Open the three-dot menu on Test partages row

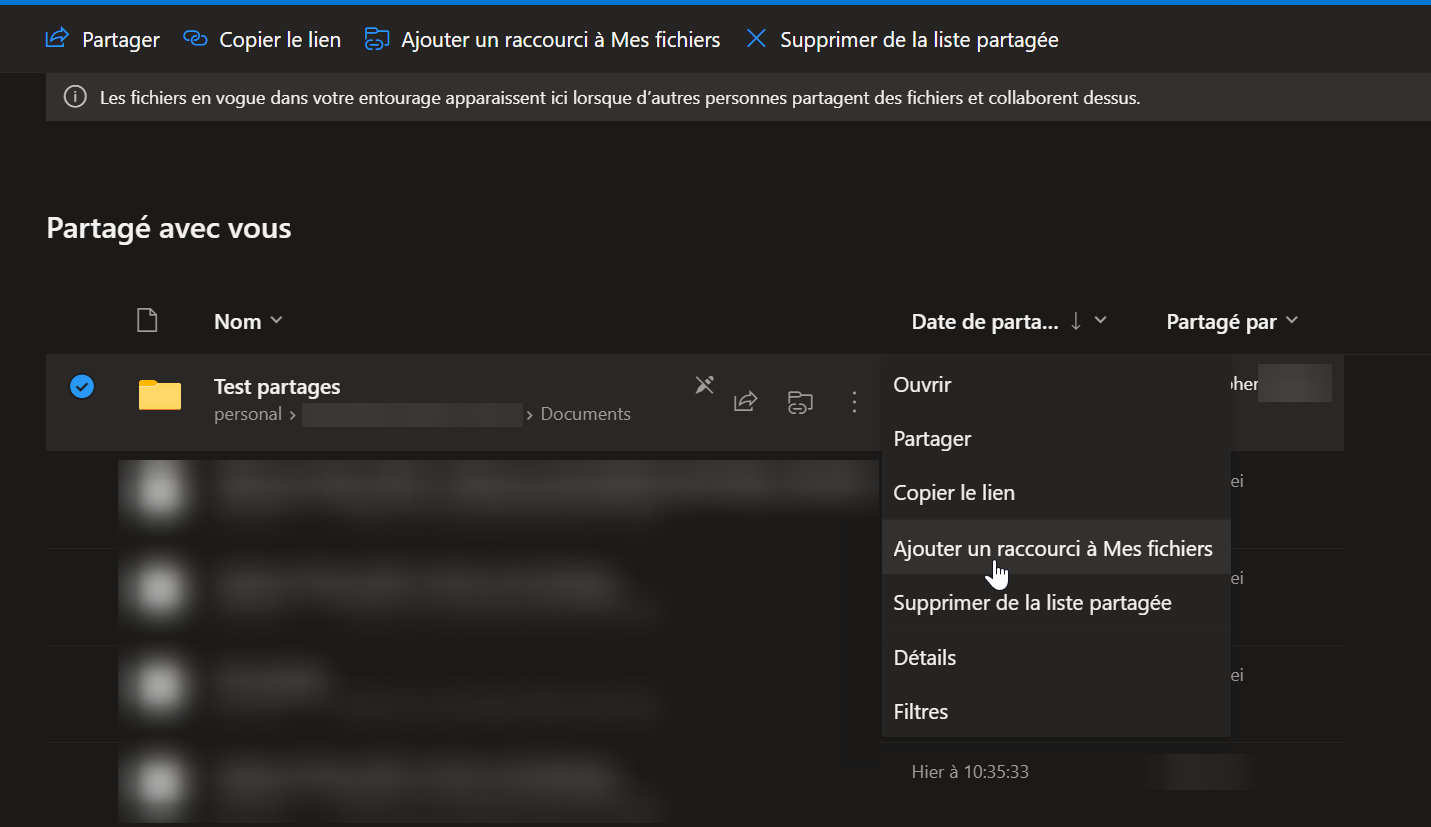pos(854,402)
